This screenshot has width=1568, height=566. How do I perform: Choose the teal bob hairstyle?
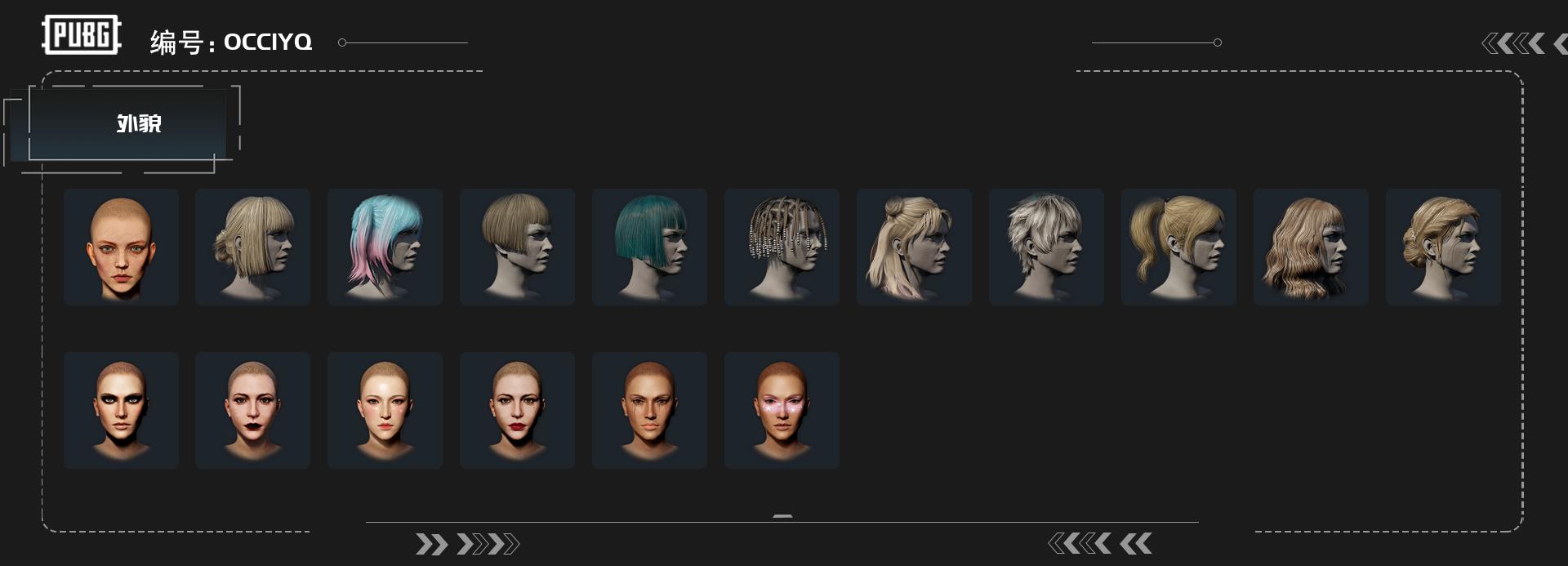[x=649, y=247]
